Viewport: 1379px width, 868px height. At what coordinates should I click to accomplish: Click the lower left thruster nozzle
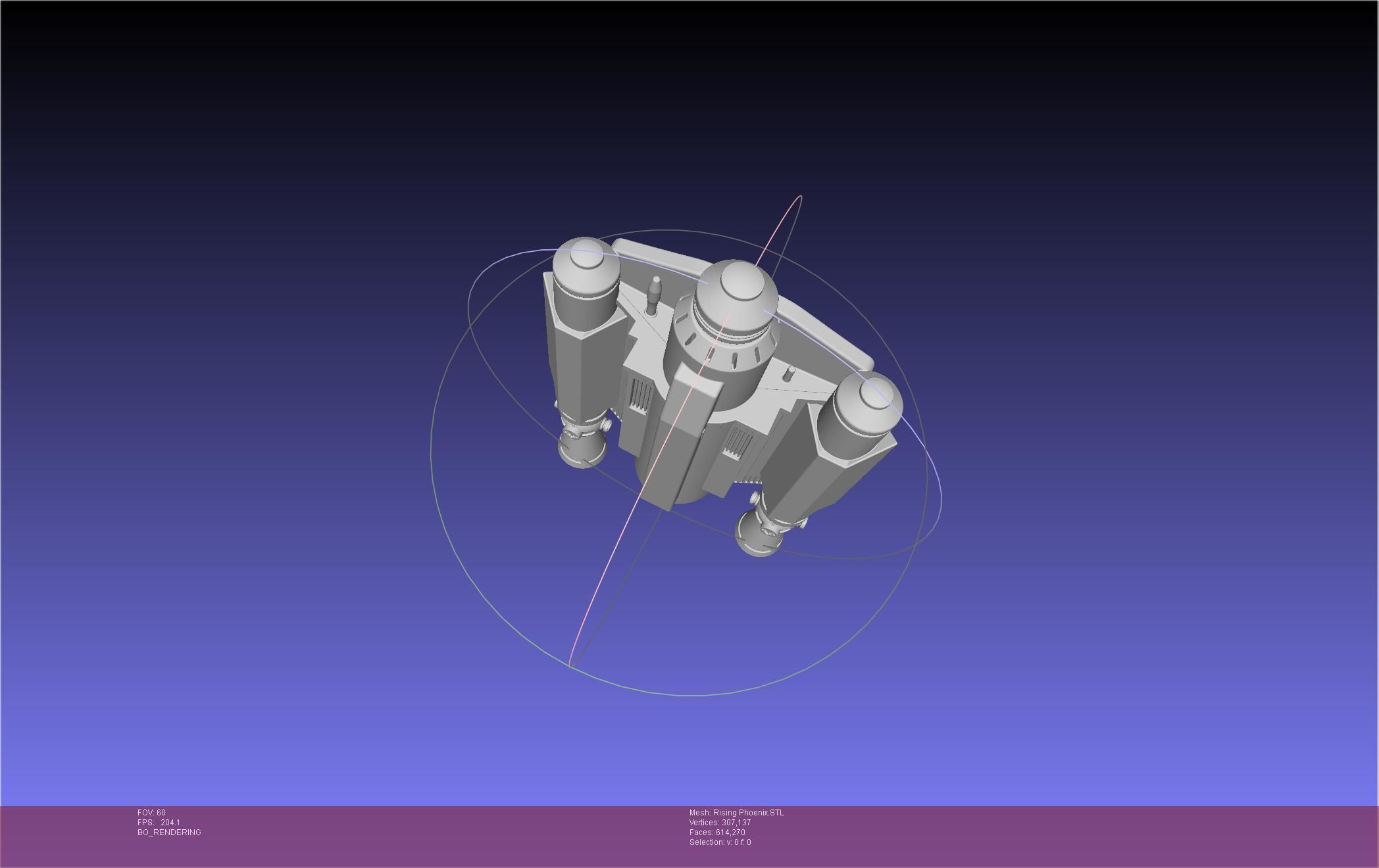(x=582, y=447)
